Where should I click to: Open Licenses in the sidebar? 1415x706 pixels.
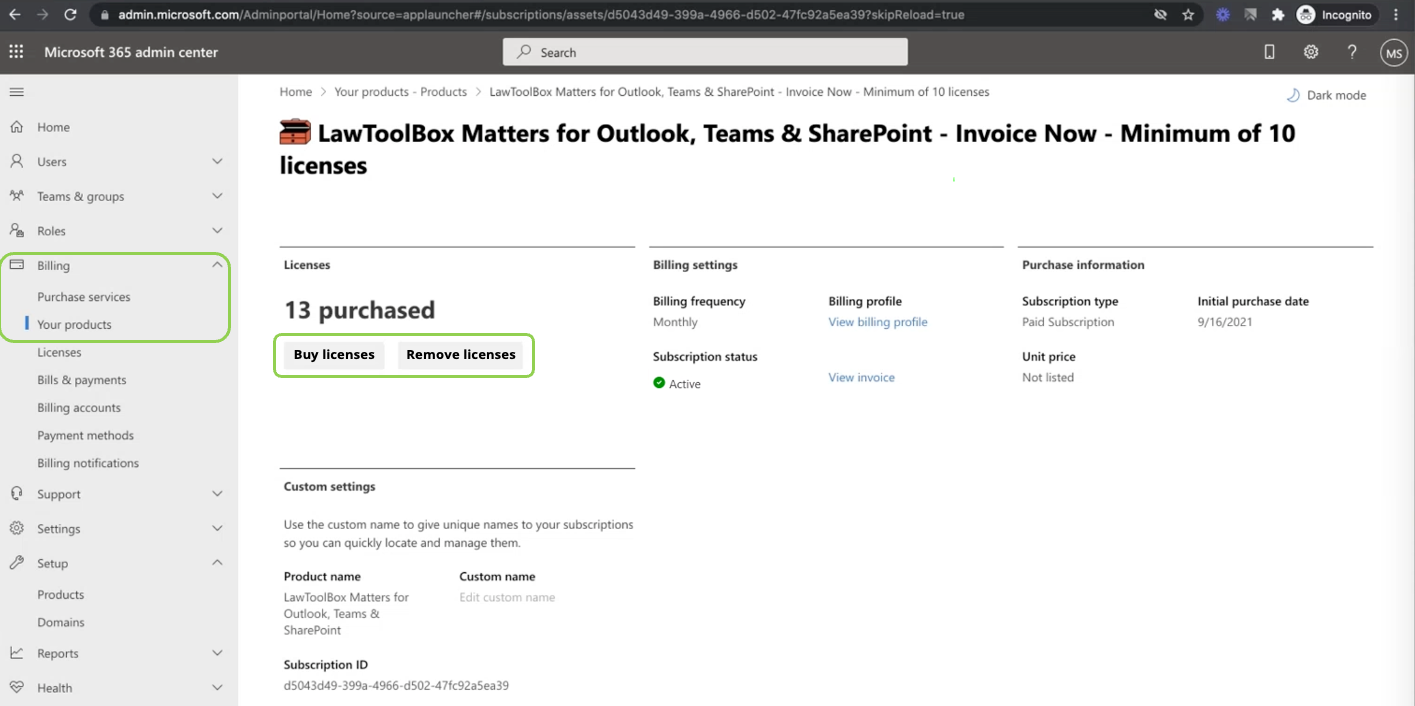point(59,352)
